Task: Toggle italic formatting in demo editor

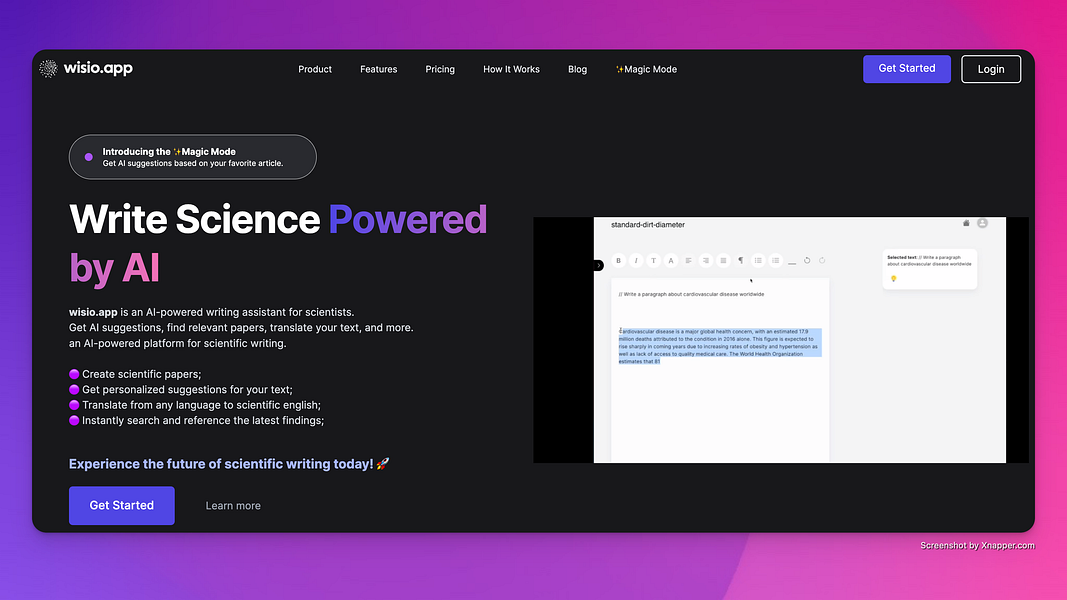Action: pos(636,261)
